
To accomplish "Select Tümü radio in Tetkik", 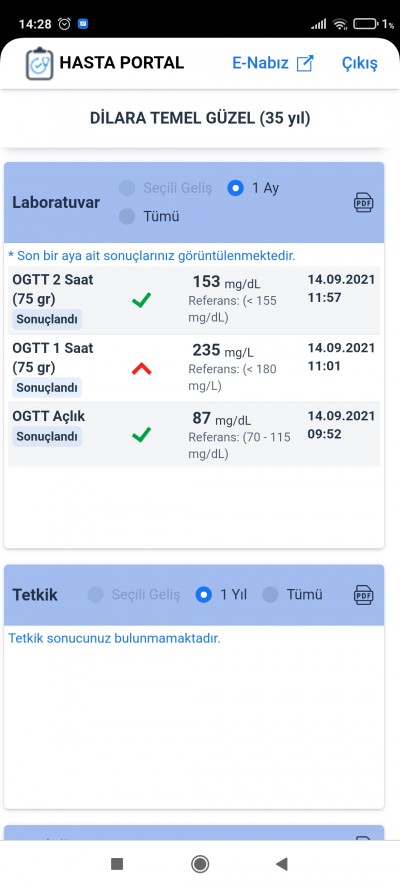I will (x=270, y=595).
